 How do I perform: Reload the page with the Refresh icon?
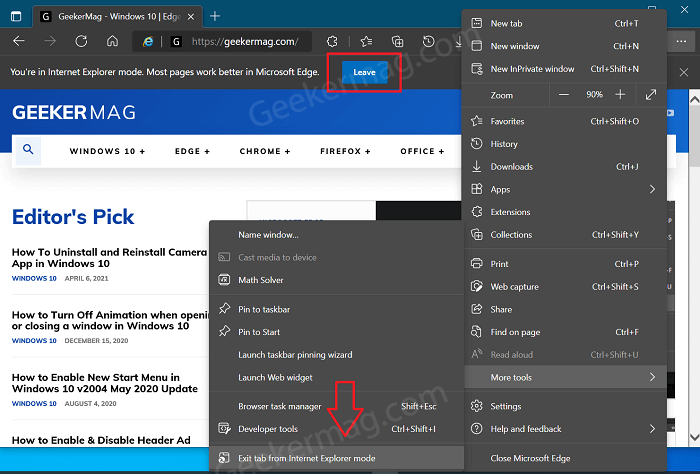click(81, 42)
